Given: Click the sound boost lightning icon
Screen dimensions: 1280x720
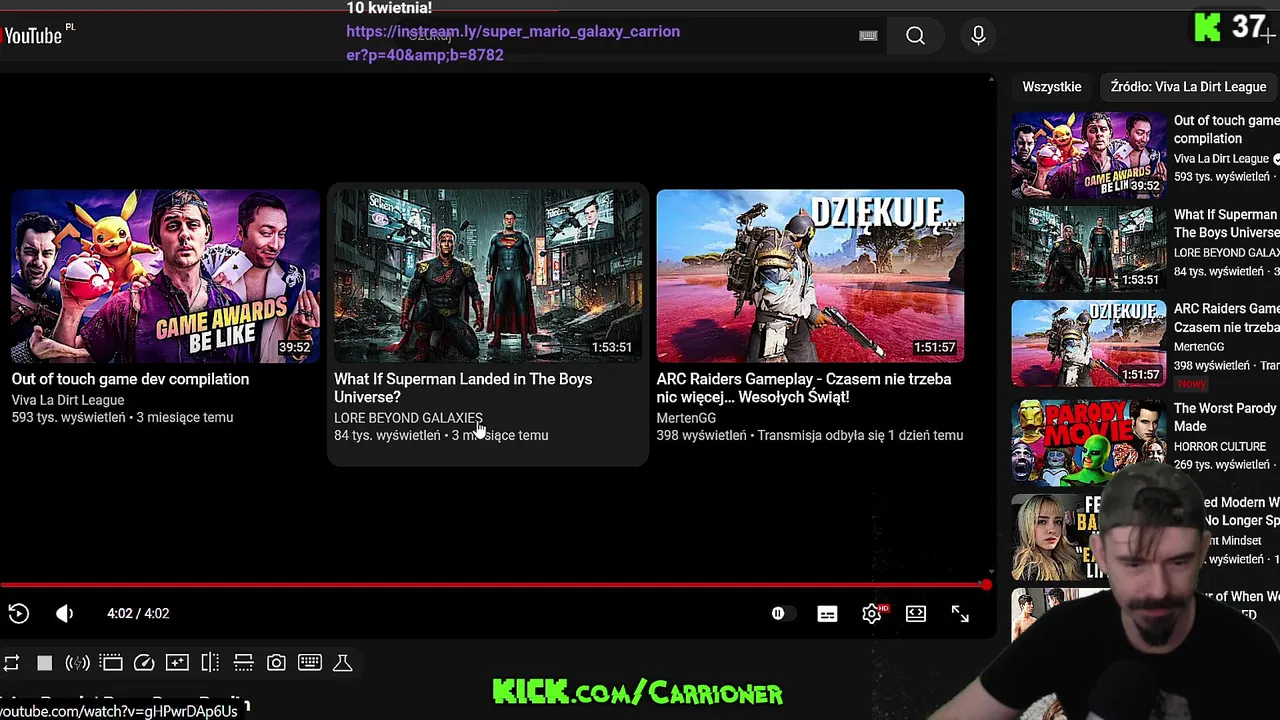Looking at the screenshot, I should click(x=77, y=663).
